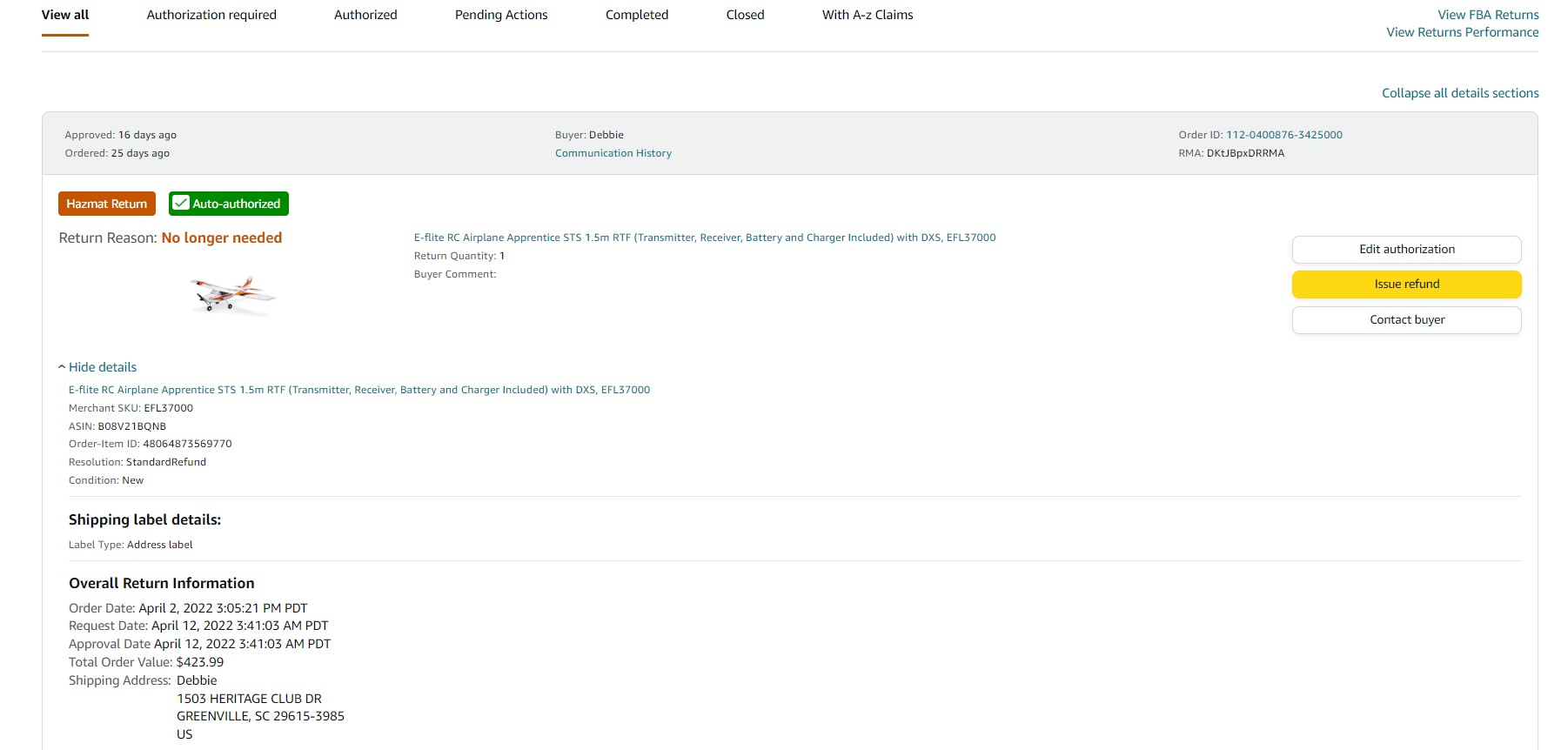Screen dimensions: 1568x750
Task: Open the buyer's Communication History
Action: coord(613,153)
